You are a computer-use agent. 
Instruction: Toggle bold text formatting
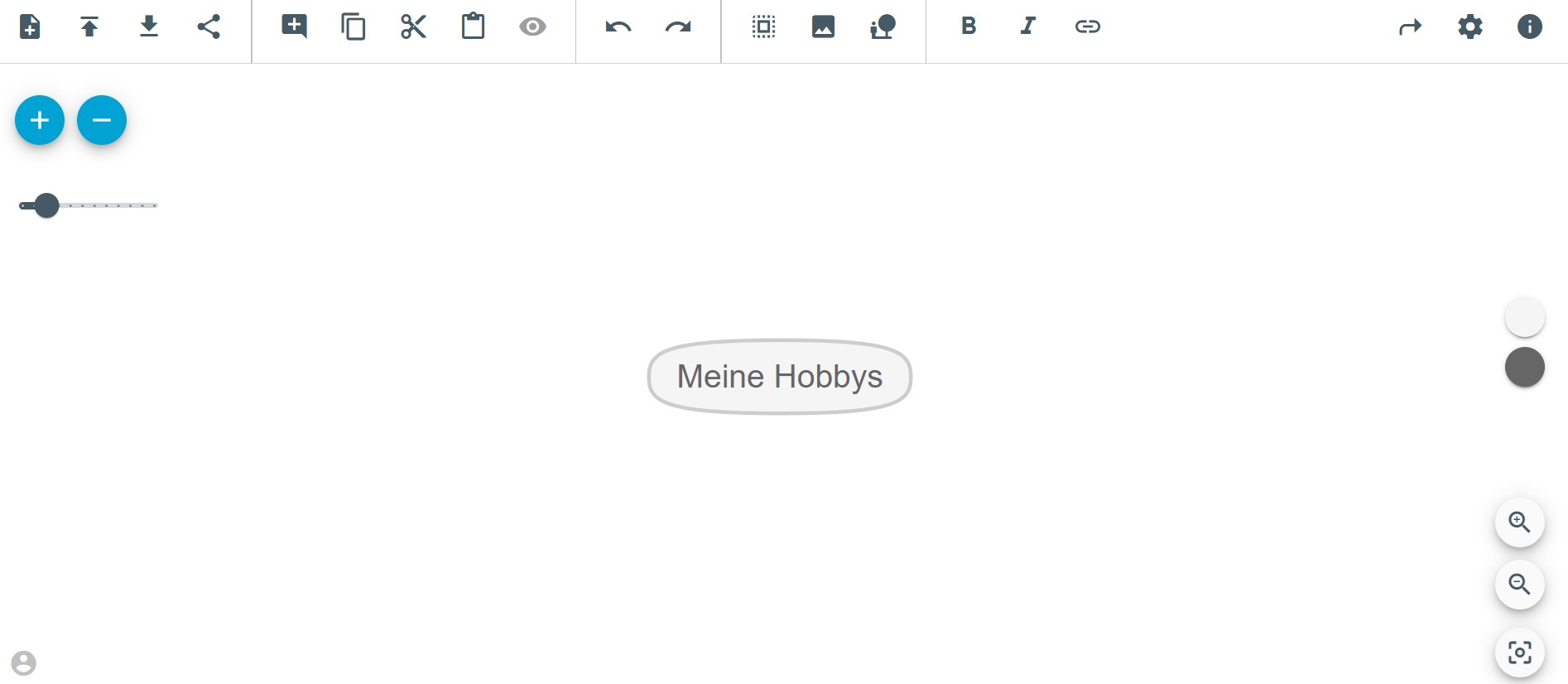(969, 26)
